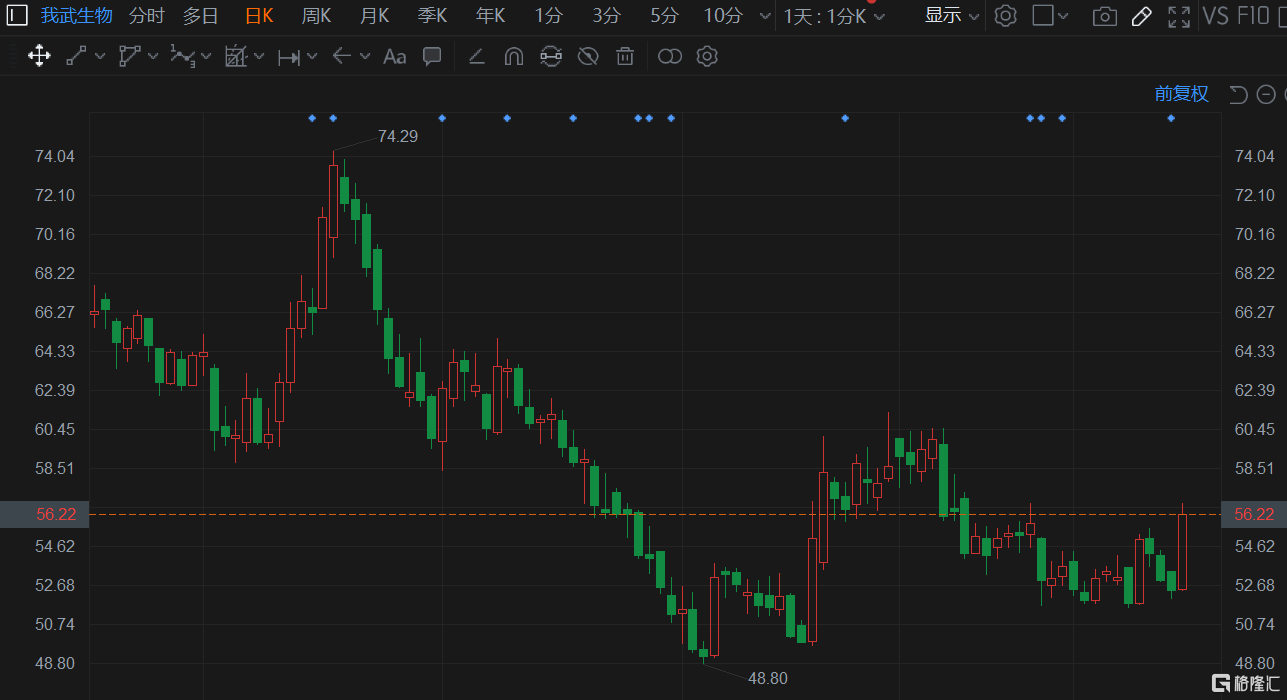
Task: Click the 我武生物 stock name
Action: click(x=77, y=16)
